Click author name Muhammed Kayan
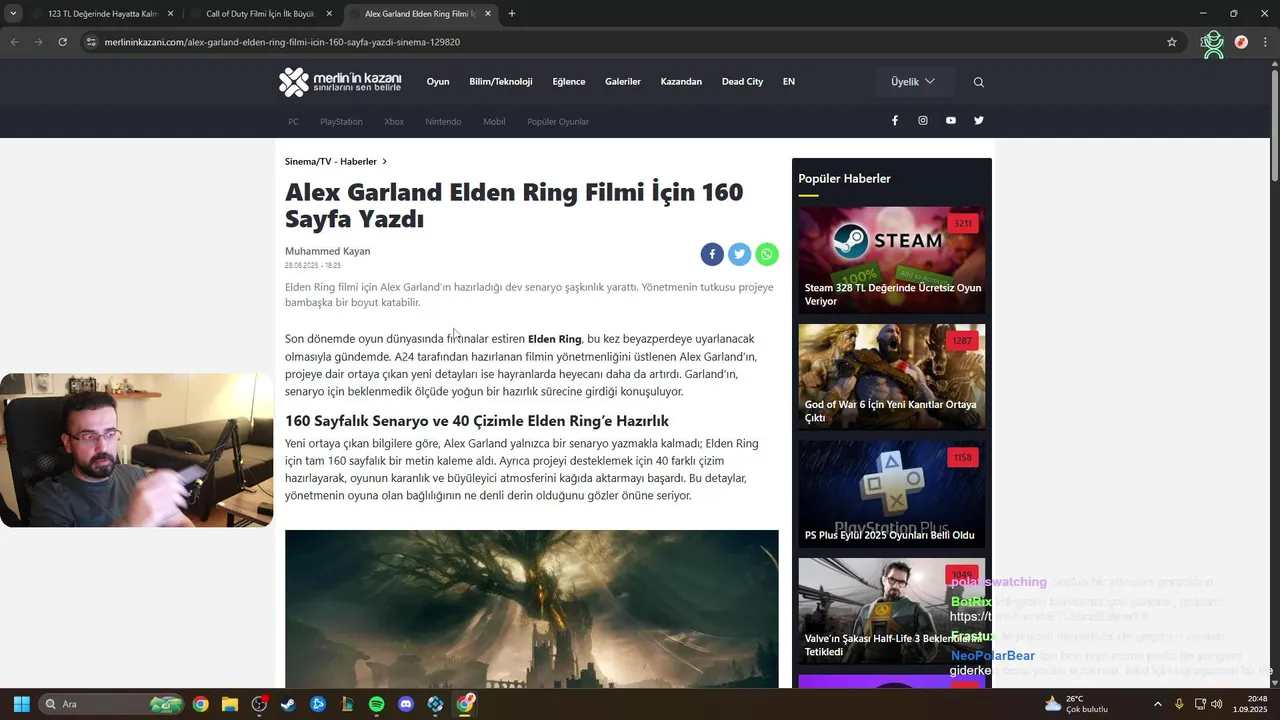The image size is (1280, 720). [327, 251]
